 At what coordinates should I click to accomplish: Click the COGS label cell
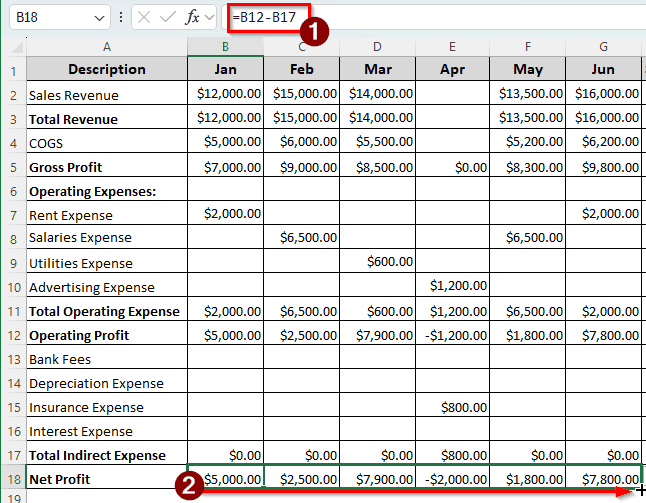point(107,141)
